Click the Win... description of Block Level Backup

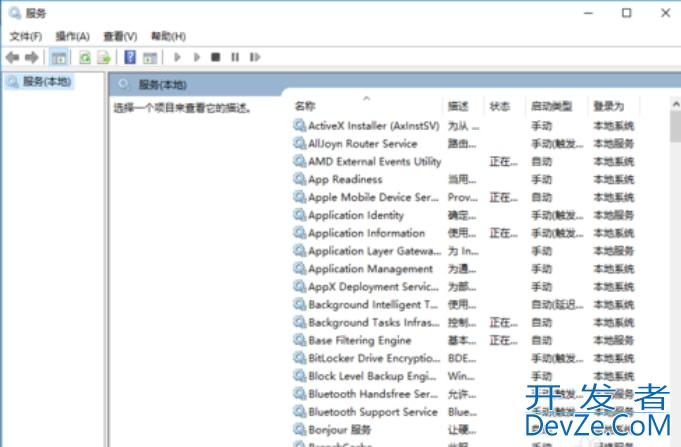pyautogui.click(x=462, y=376)
